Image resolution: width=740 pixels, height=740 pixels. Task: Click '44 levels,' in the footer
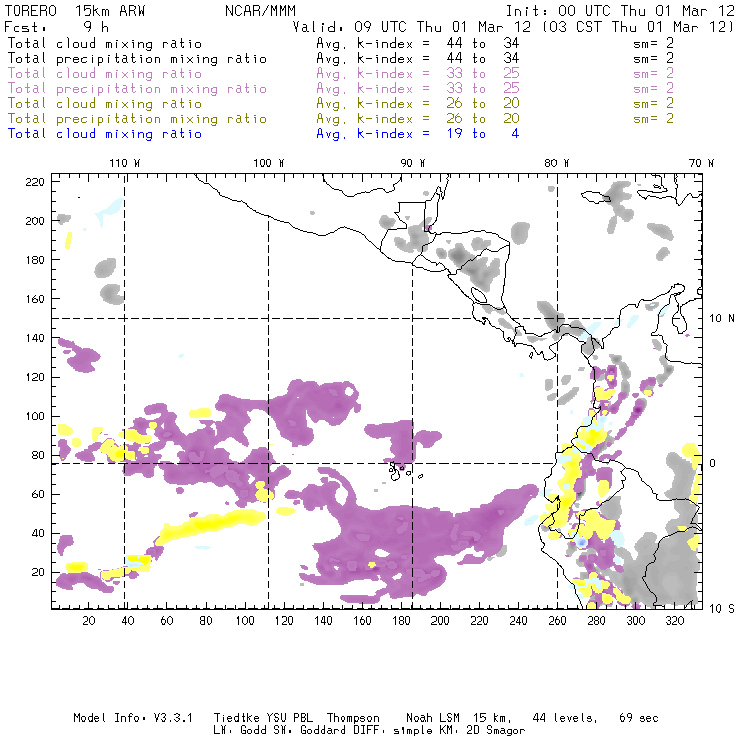tap(565, 718)
